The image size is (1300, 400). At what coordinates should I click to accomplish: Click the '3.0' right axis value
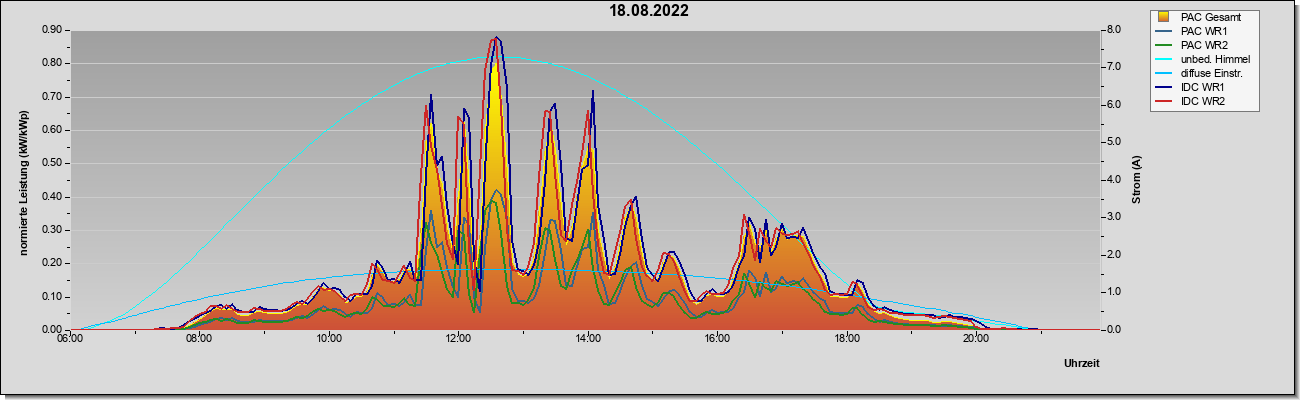[1113, 217]
